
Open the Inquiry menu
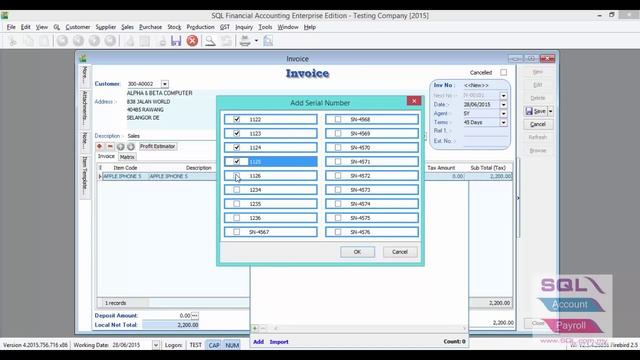pos(244,27)
